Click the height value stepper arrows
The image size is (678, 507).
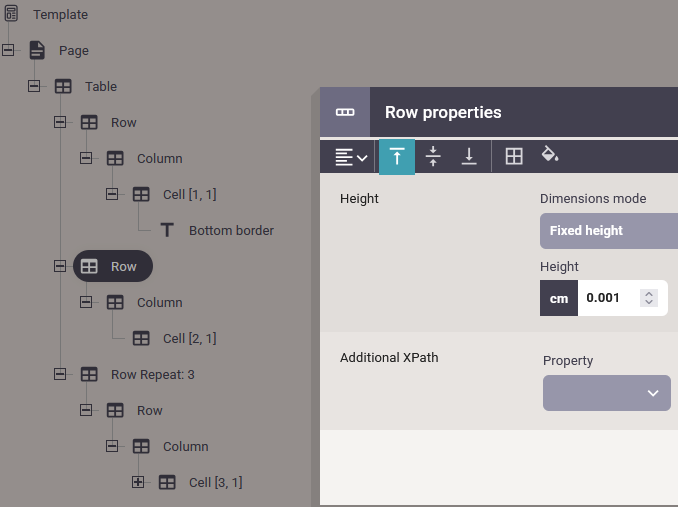pyautogui.click(x=649, y=298)
